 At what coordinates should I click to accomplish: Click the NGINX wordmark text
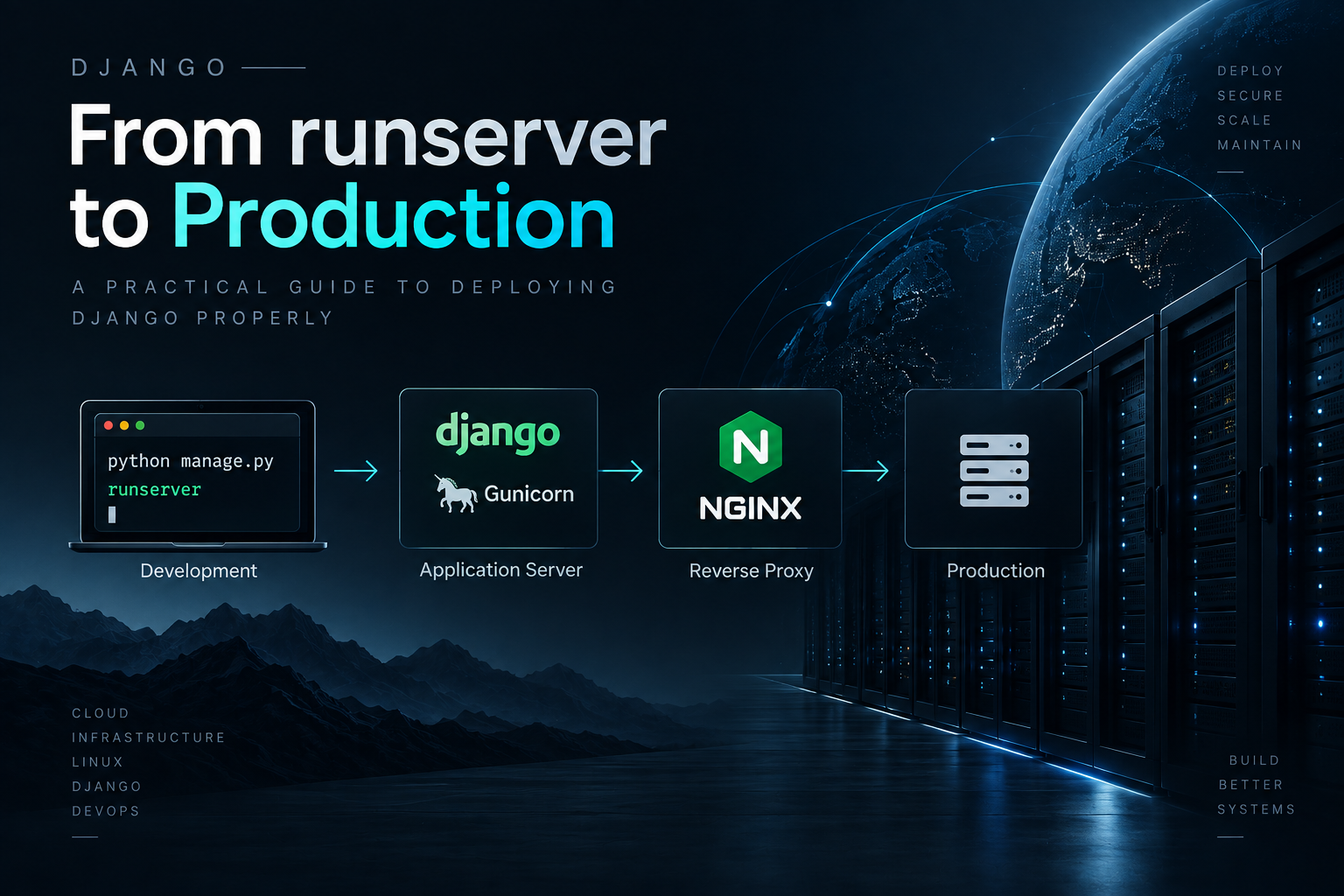751,508
